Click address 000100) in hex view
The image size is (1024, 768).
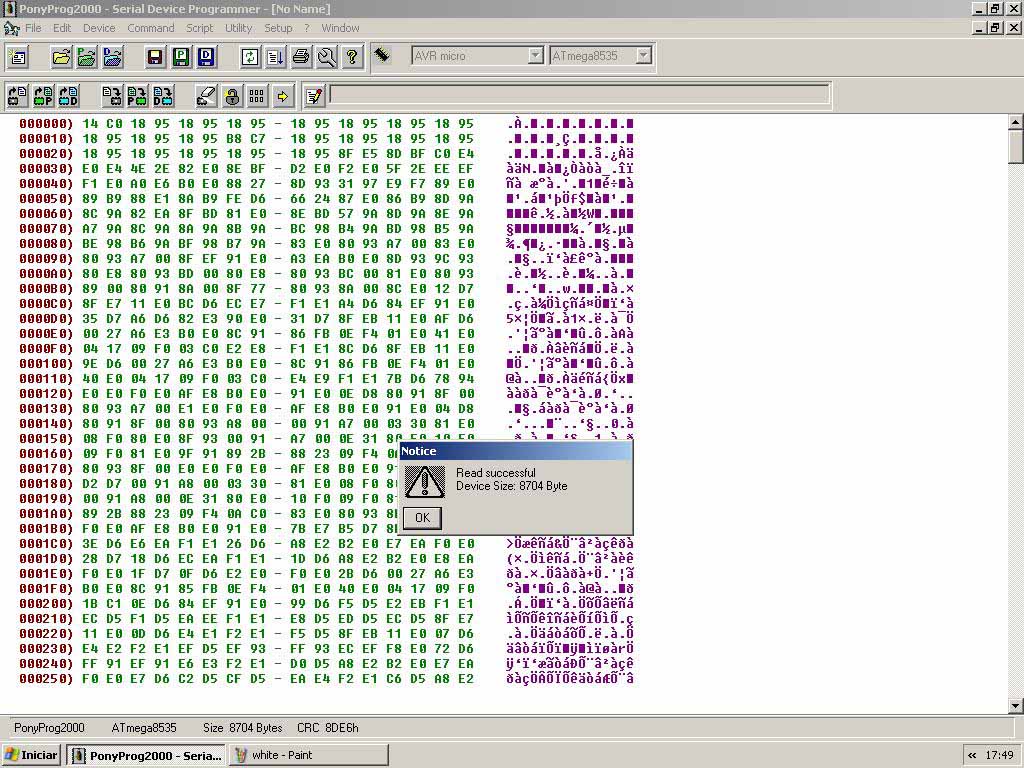(x=46, y=364)
